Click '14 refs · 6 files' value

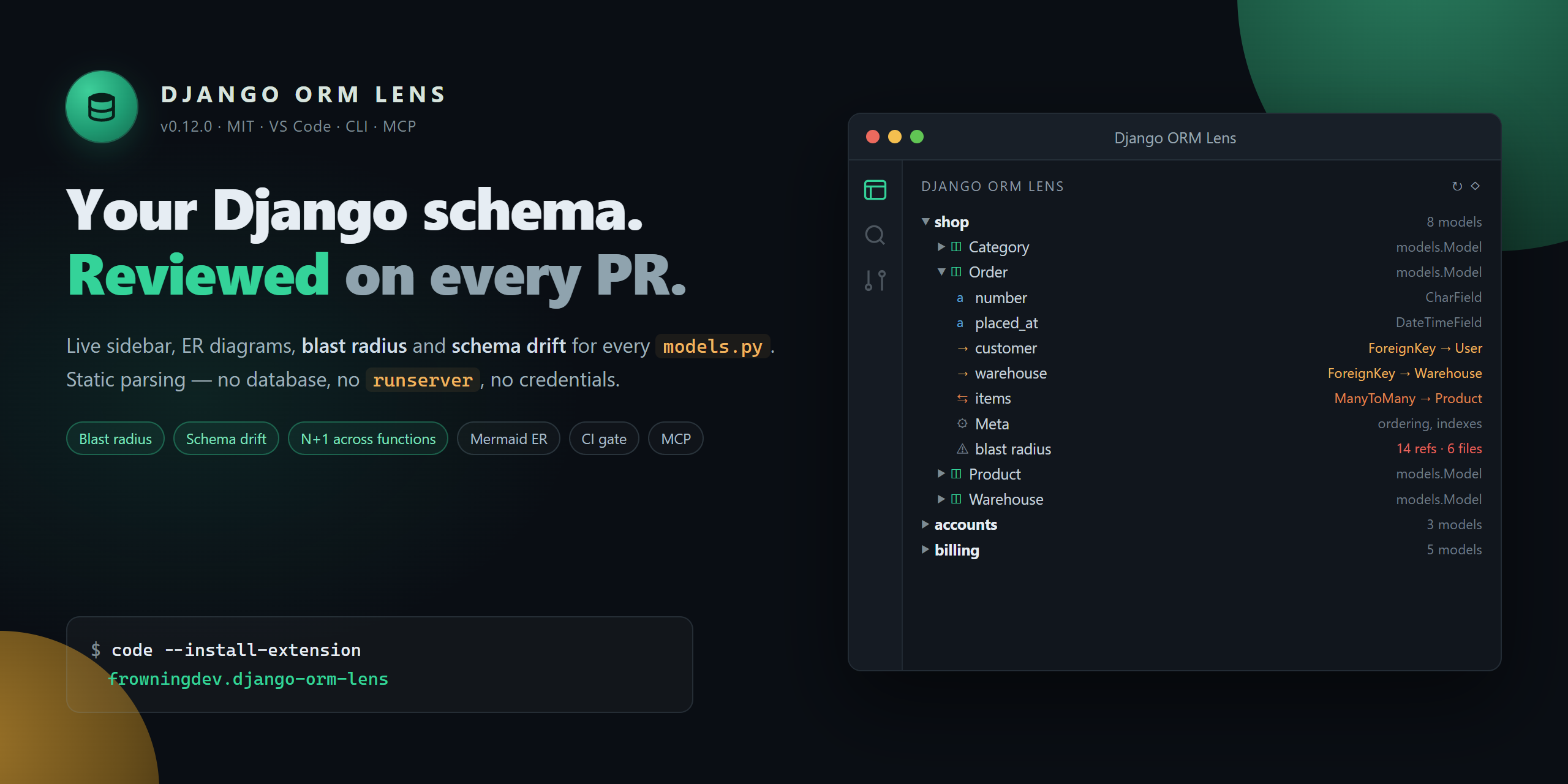(x=1439, y=448)
